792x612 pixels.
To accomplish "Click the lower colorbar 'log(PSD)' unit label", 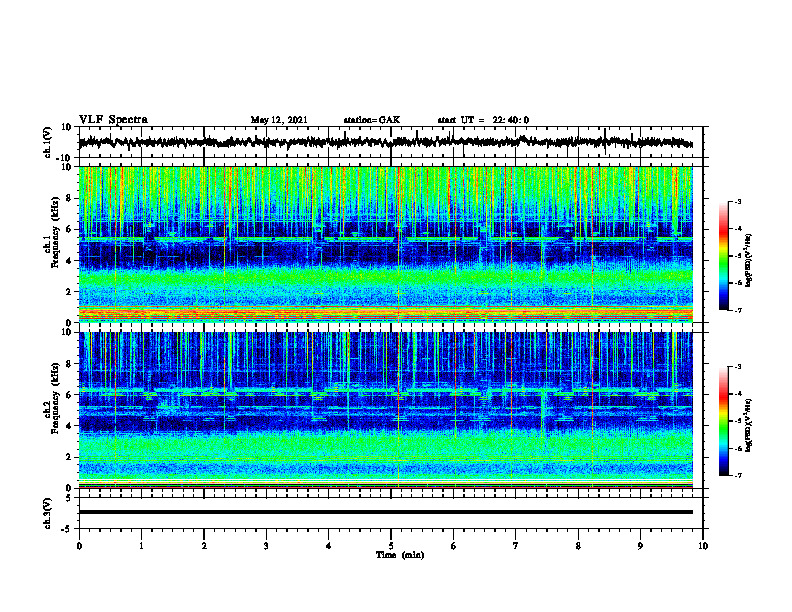I will (749, 425).
